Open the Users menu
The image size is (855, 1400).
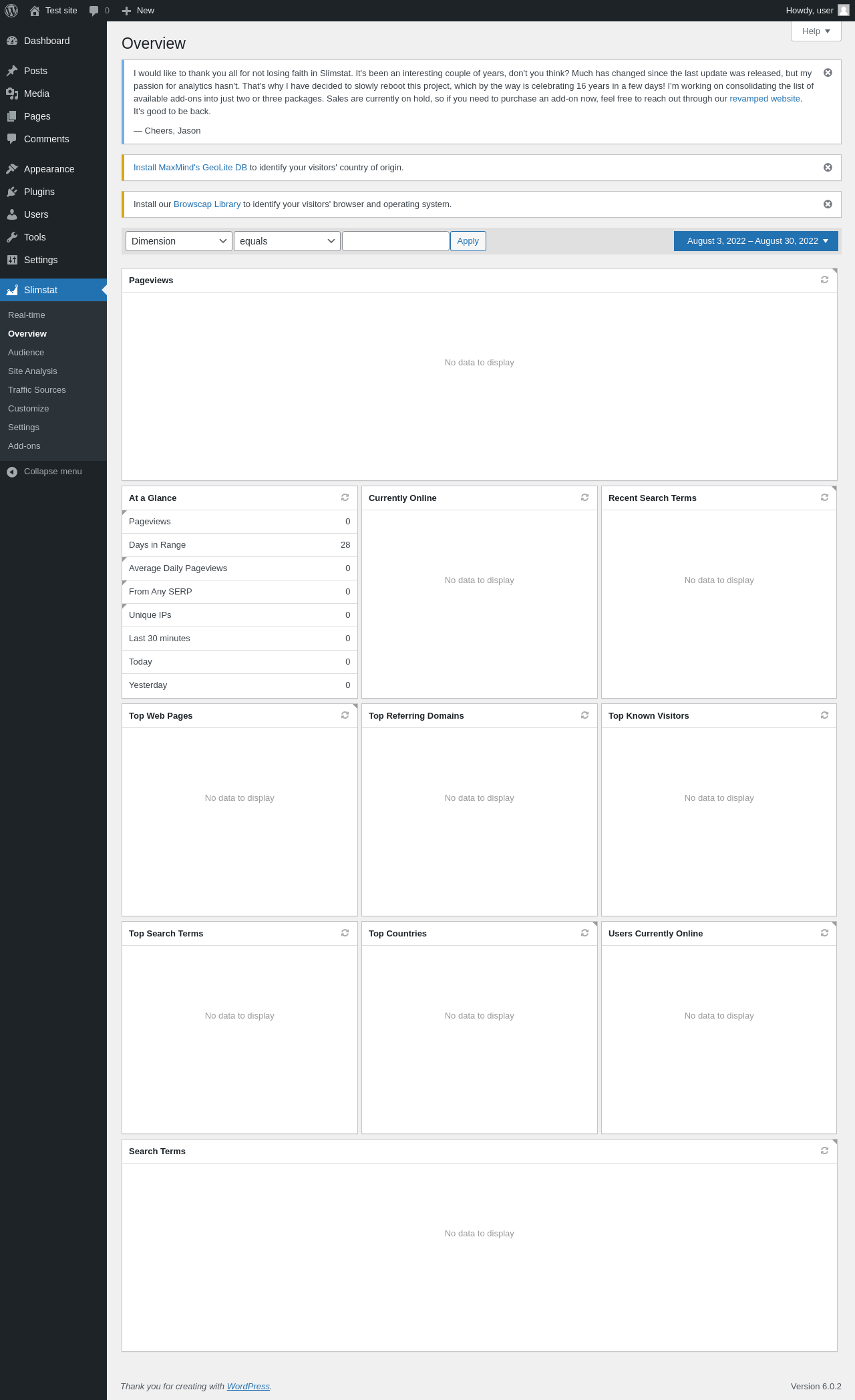[53, 214]
